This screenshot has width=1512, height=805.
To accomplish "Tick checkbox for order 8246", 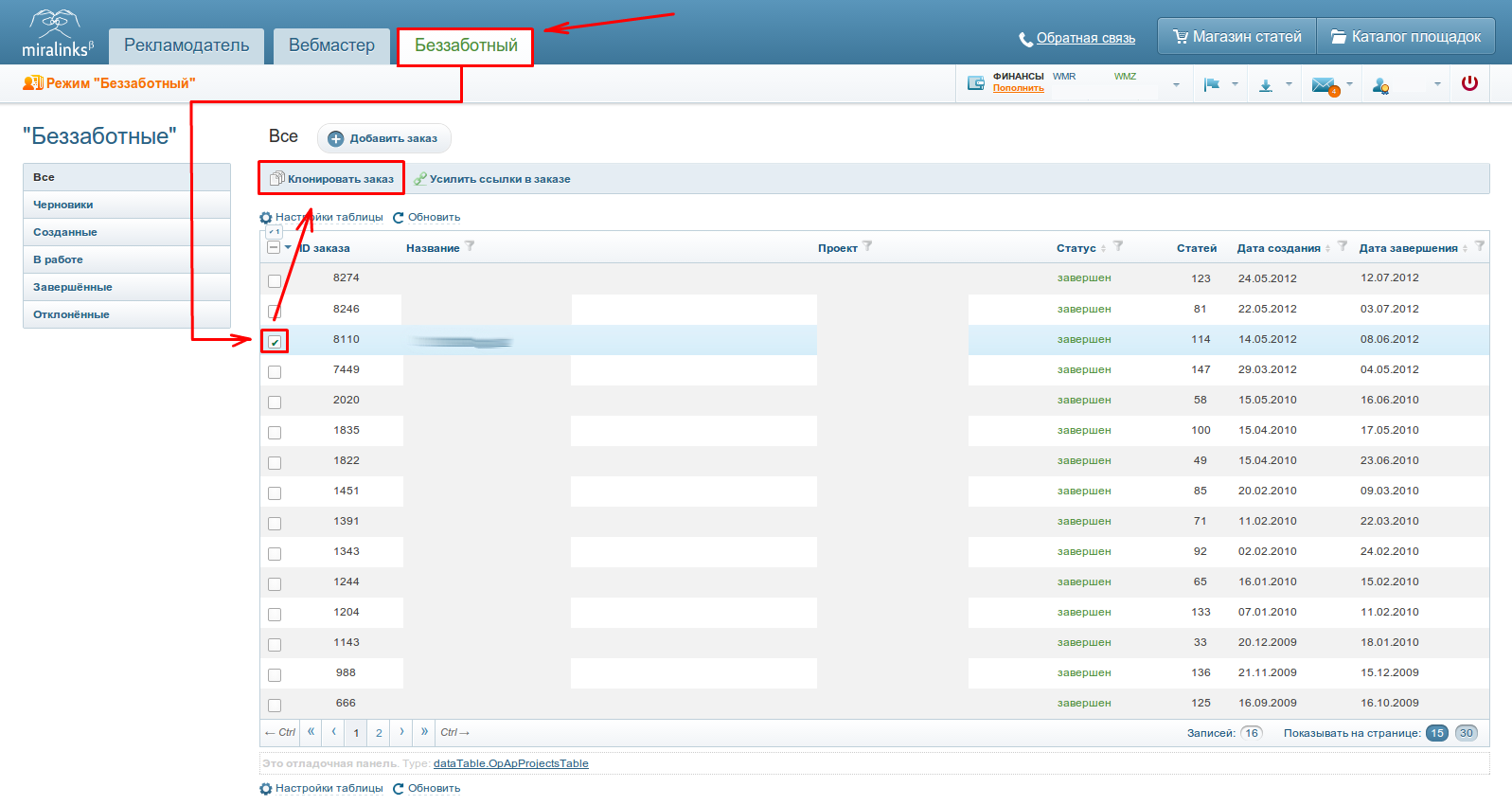I will pyautogui.click(x=275, y=312).
